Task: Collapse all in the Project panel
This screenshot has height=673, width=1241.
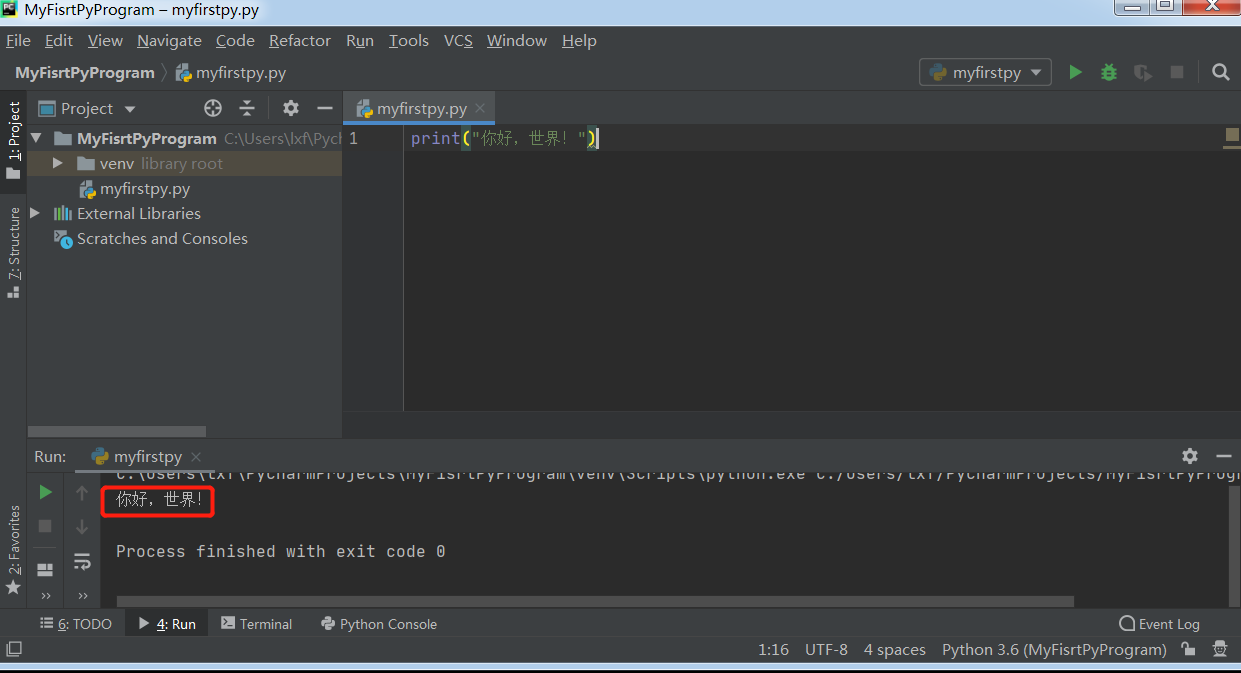Action: tap(247, 108)
